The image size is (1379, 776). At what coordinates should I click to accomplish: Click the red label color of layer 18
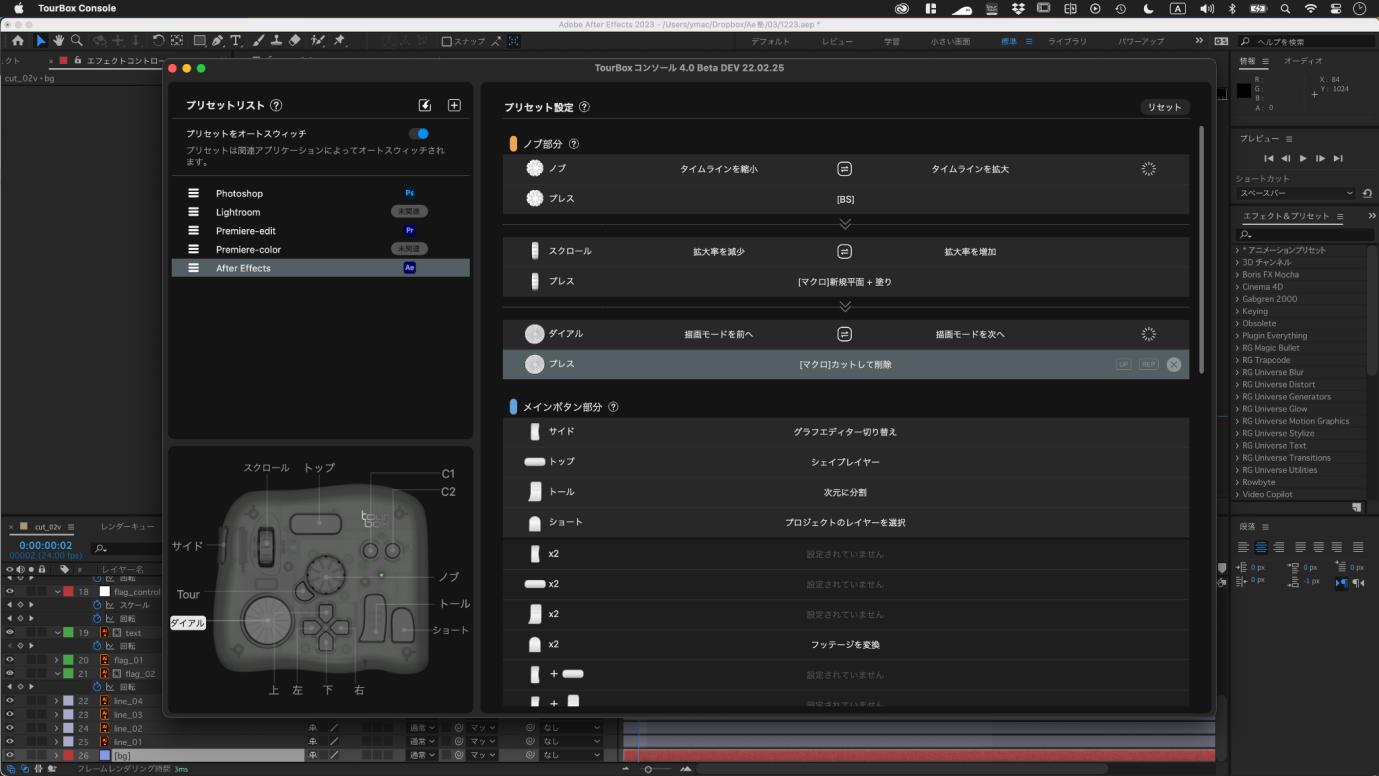pyautogui.click(x=68, y=592)
